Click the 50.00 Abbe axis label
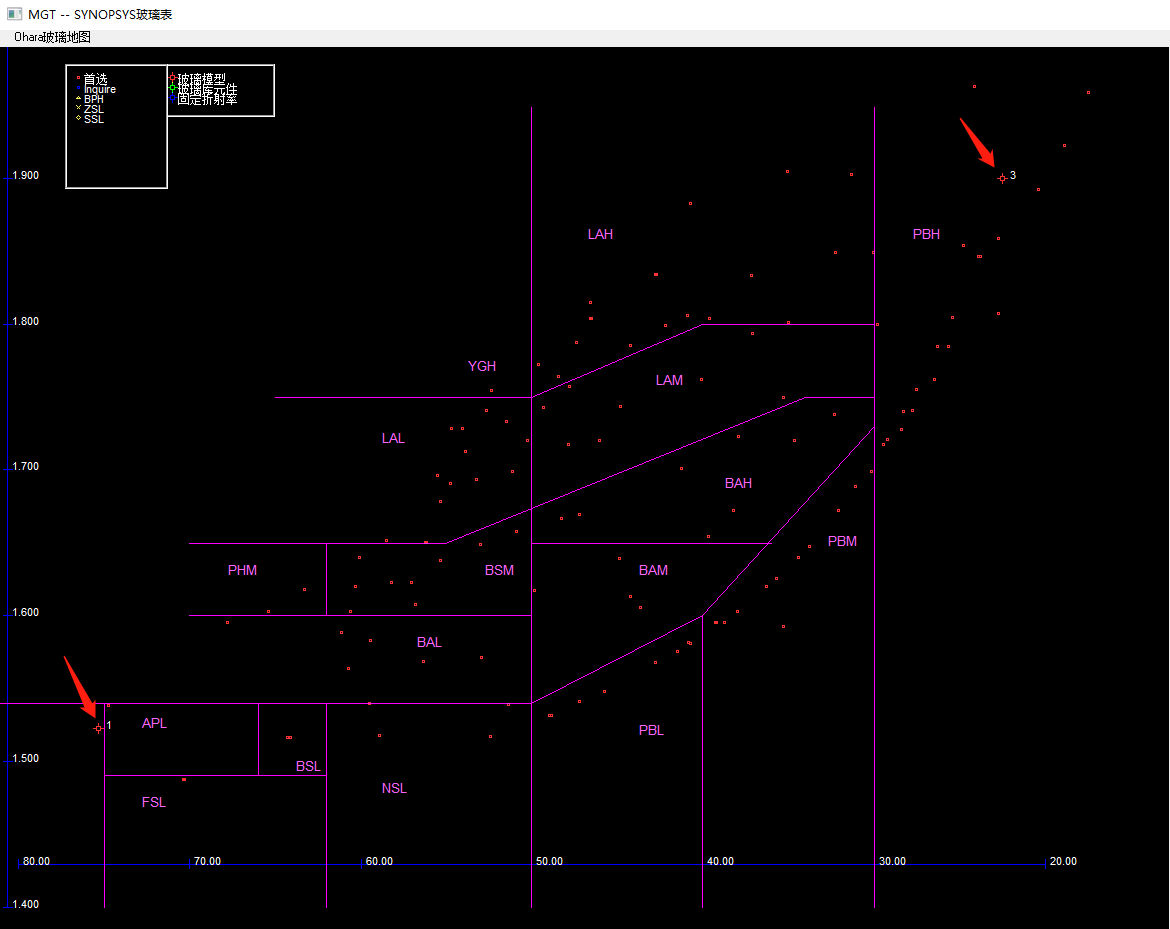Screen dimensions: 1170x929 pyautogui.click(x=549, y=861)
